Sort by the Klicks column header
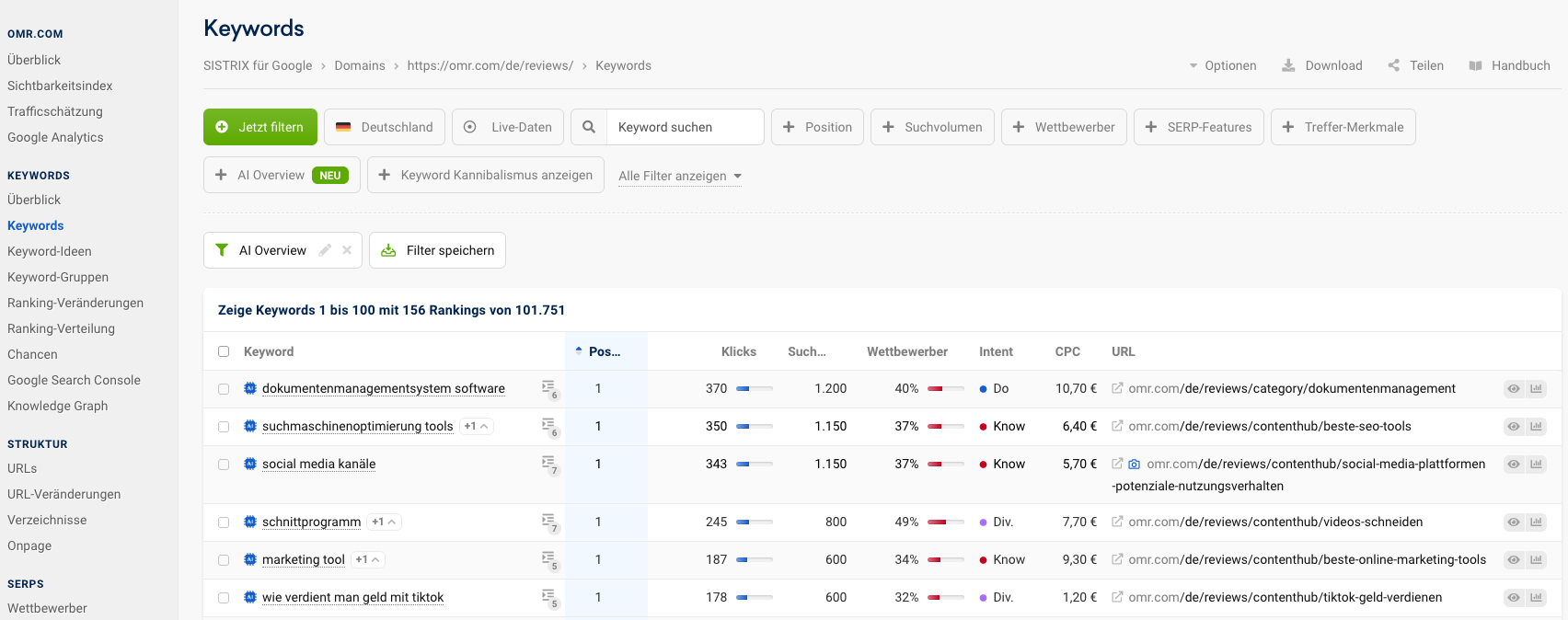Viewport: 1568px width, 620px height. [739, 351]
